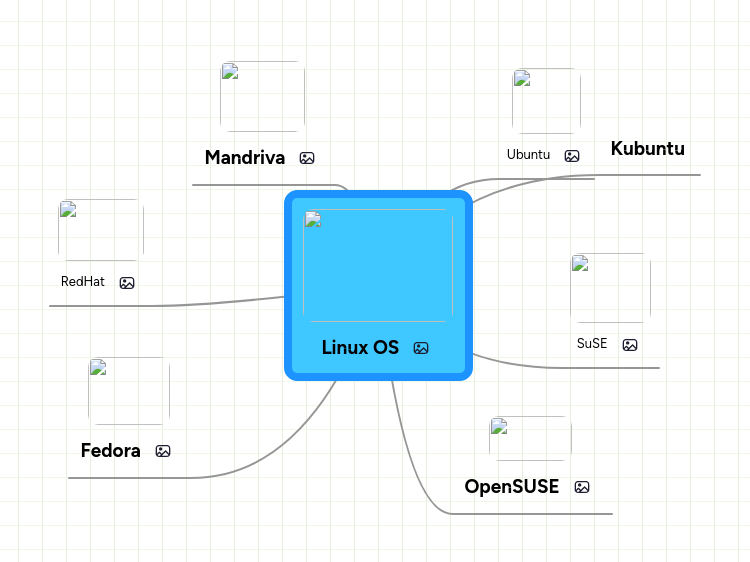Select the Ubuntu broken image thumbnail
750x562 pixels.
[546, 101]
